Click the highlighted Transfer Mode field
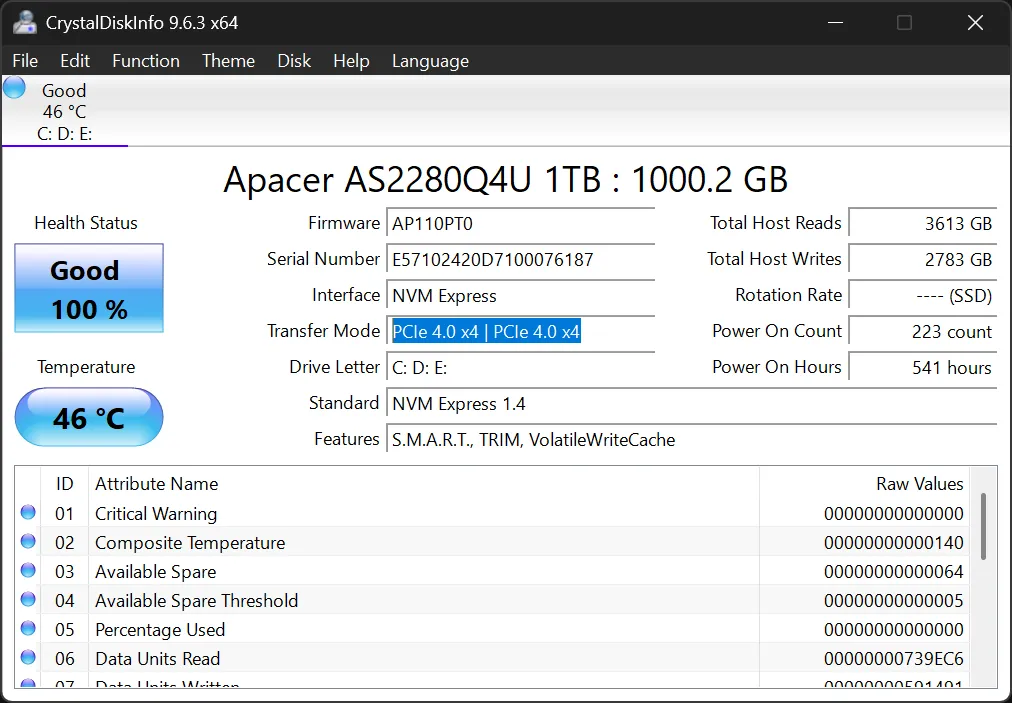 coord(487,330)
